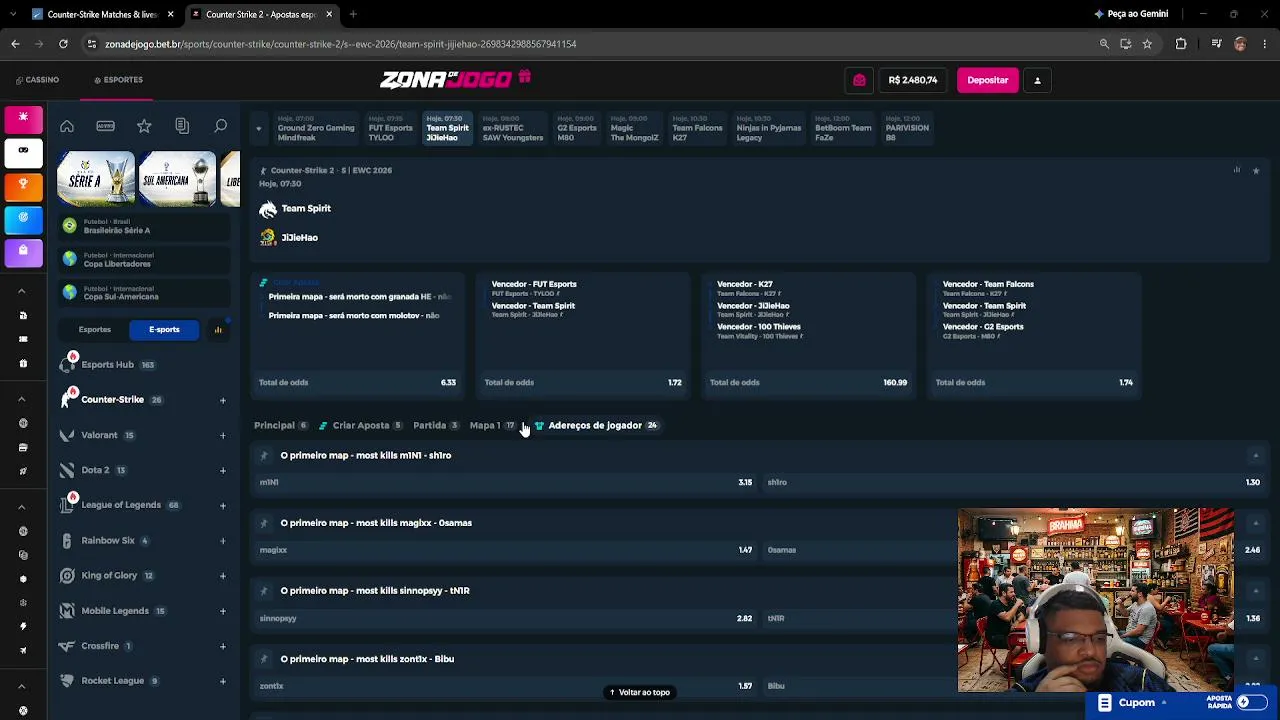Viewport: 1280px width, 720px height.
Task: Bet on magixx at odds 1.47
Action: (506, 550)
